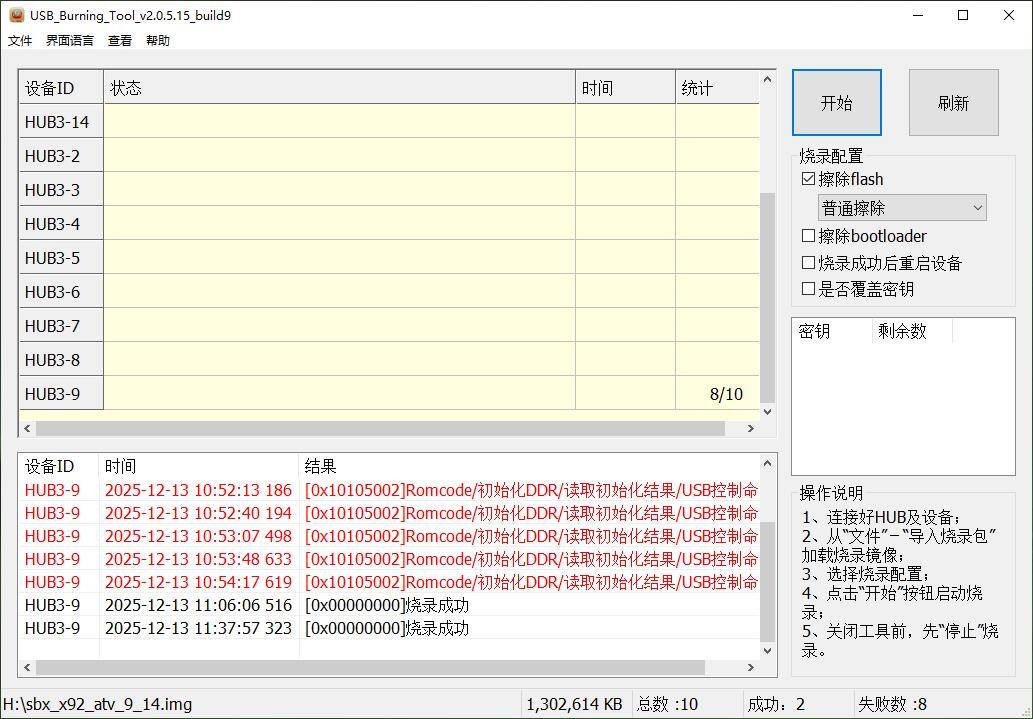Click the 开始 button to start burning

836,101
